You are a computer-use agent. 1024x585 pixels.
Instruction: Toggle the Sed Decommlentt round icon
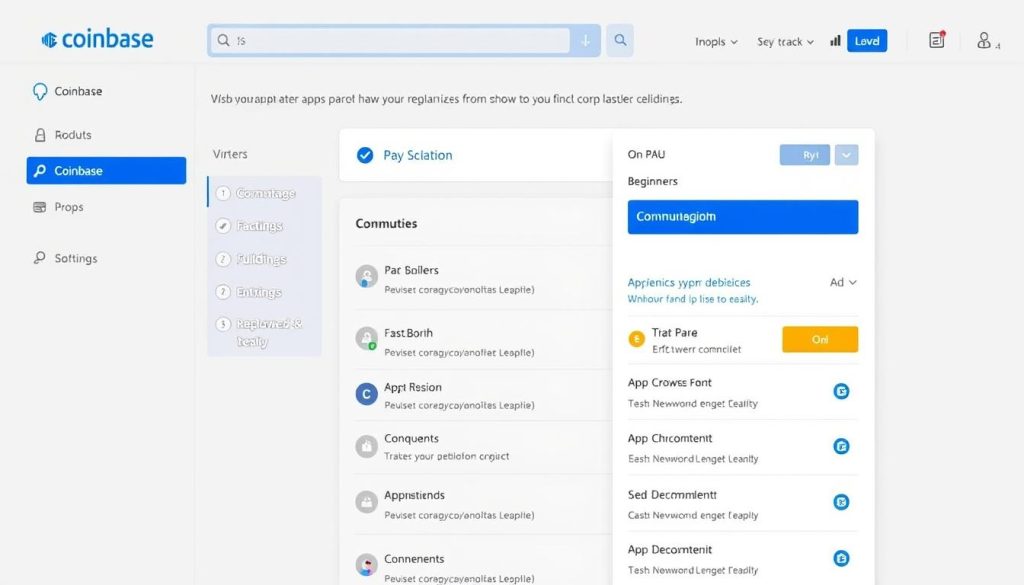click(x=841, y=502)
